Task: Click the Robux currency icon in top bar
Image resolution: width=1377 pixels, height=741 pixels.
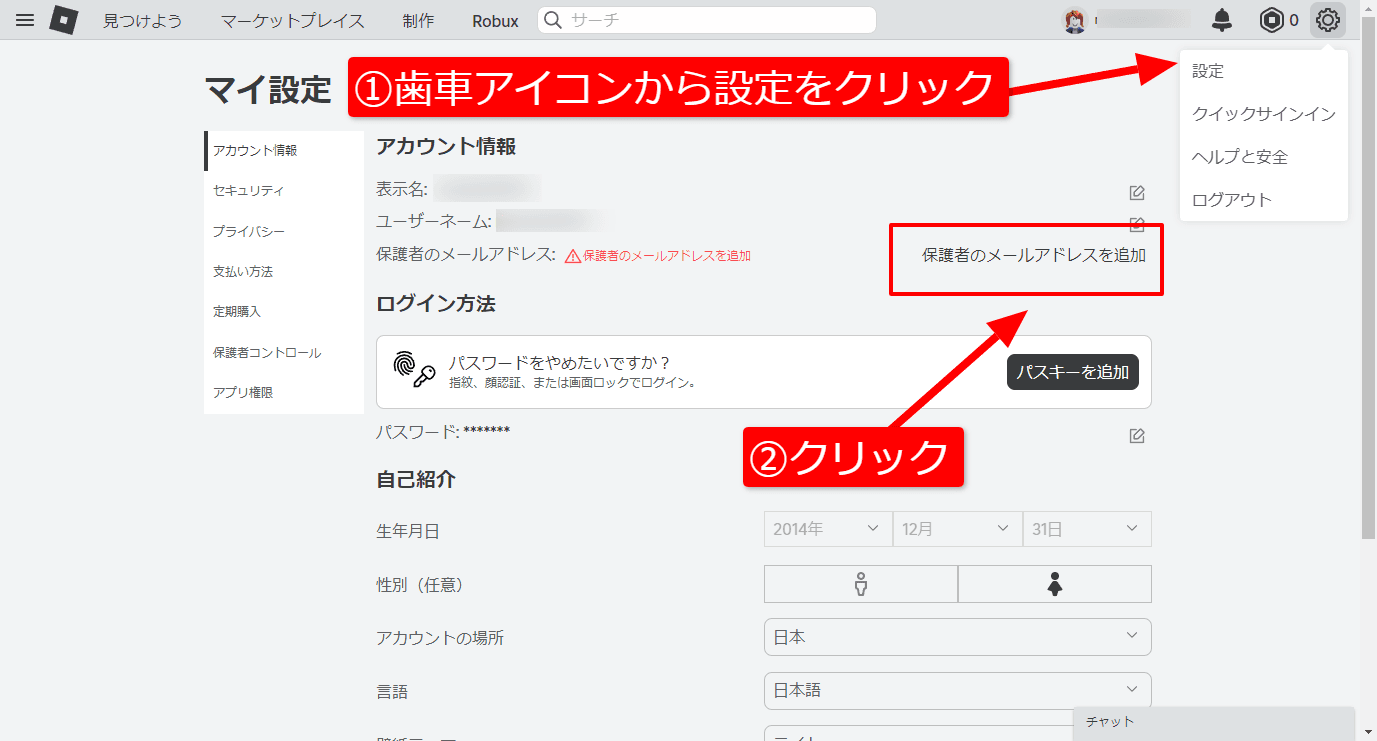Action: (x=1269, y=20)
